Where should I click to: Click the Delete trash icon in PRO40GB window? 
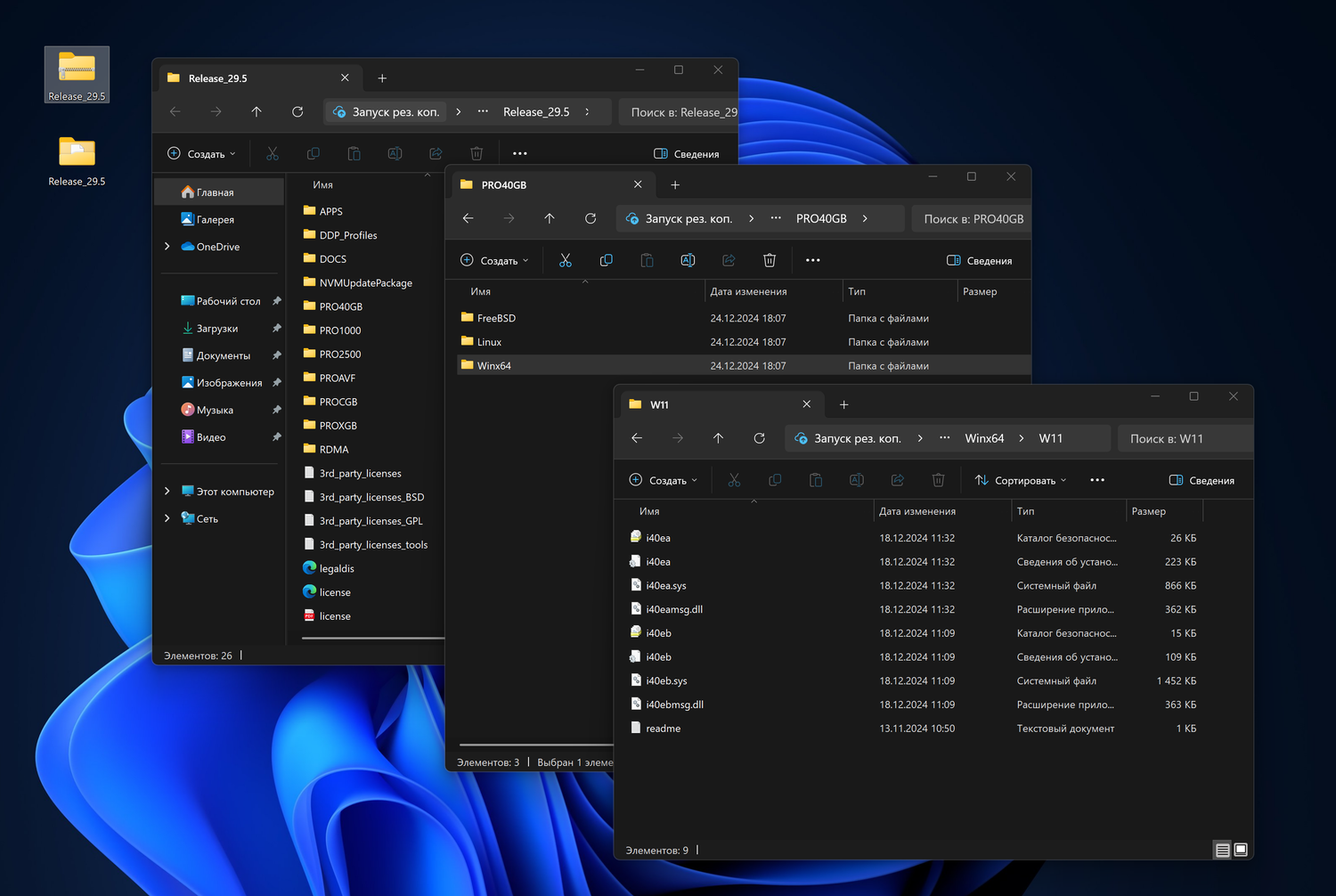(x=770, y=260)
